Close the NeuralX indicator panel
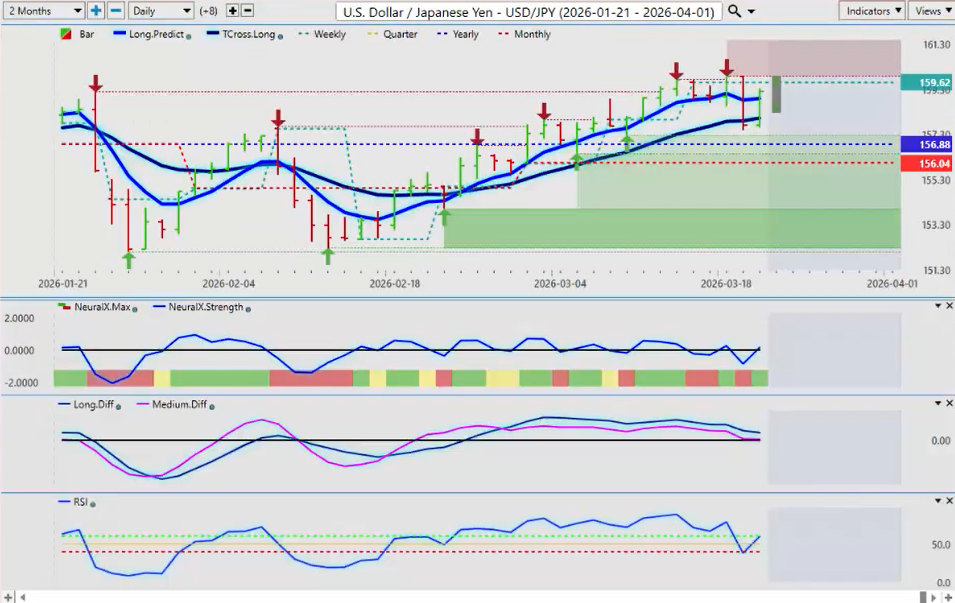Viewport: 955px width, 603px height. point(947,304)
